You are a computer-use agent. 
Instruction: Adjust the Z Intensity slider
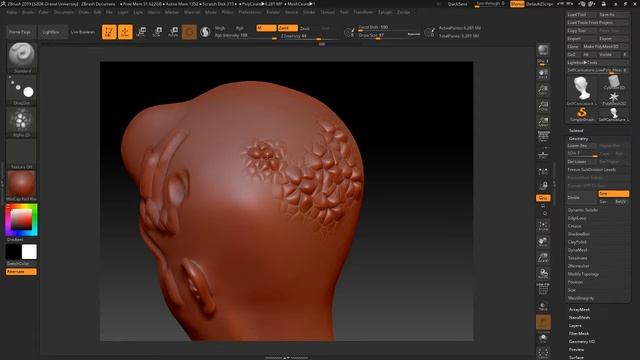pyautogui.click(x=309, y=37)
